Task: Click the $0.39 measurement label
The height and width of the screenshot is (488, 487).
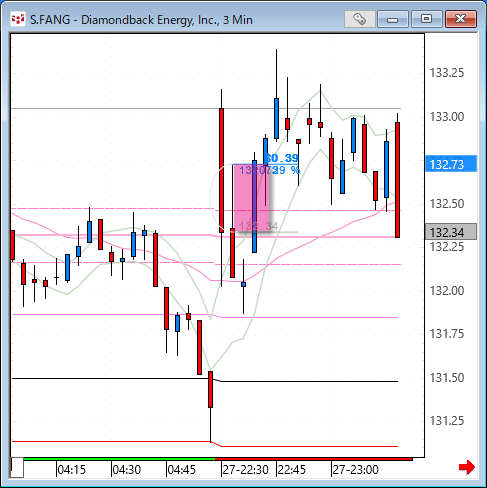Action: click(283, 158)
